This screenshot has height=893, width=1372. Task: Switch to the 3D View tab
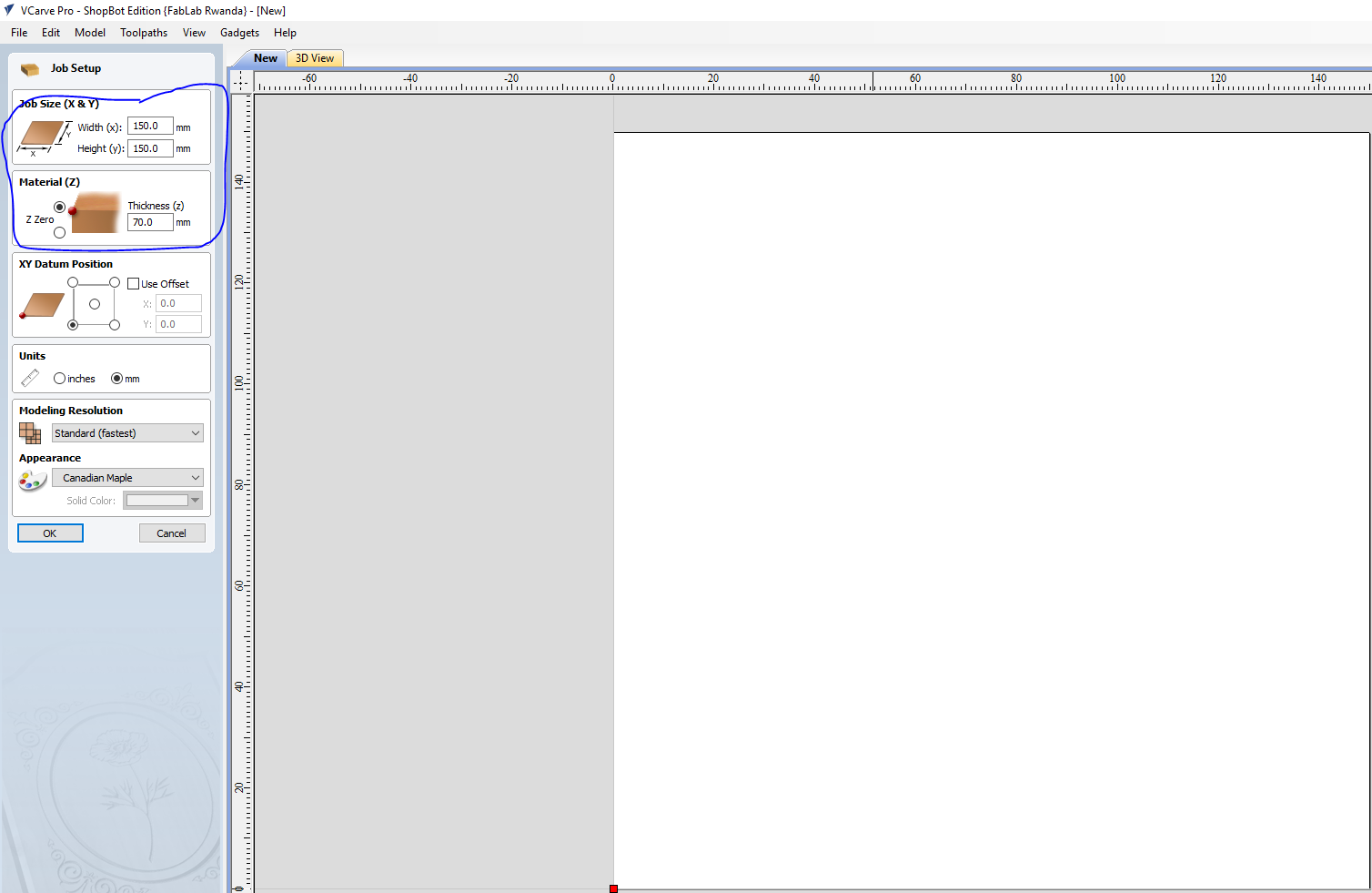pos(315,58)
